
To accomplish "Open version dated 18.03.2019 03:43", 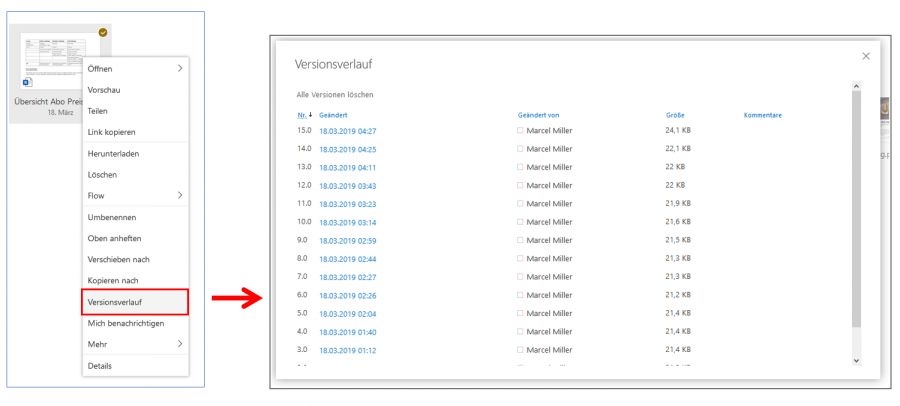I will [x=348, y=186].
